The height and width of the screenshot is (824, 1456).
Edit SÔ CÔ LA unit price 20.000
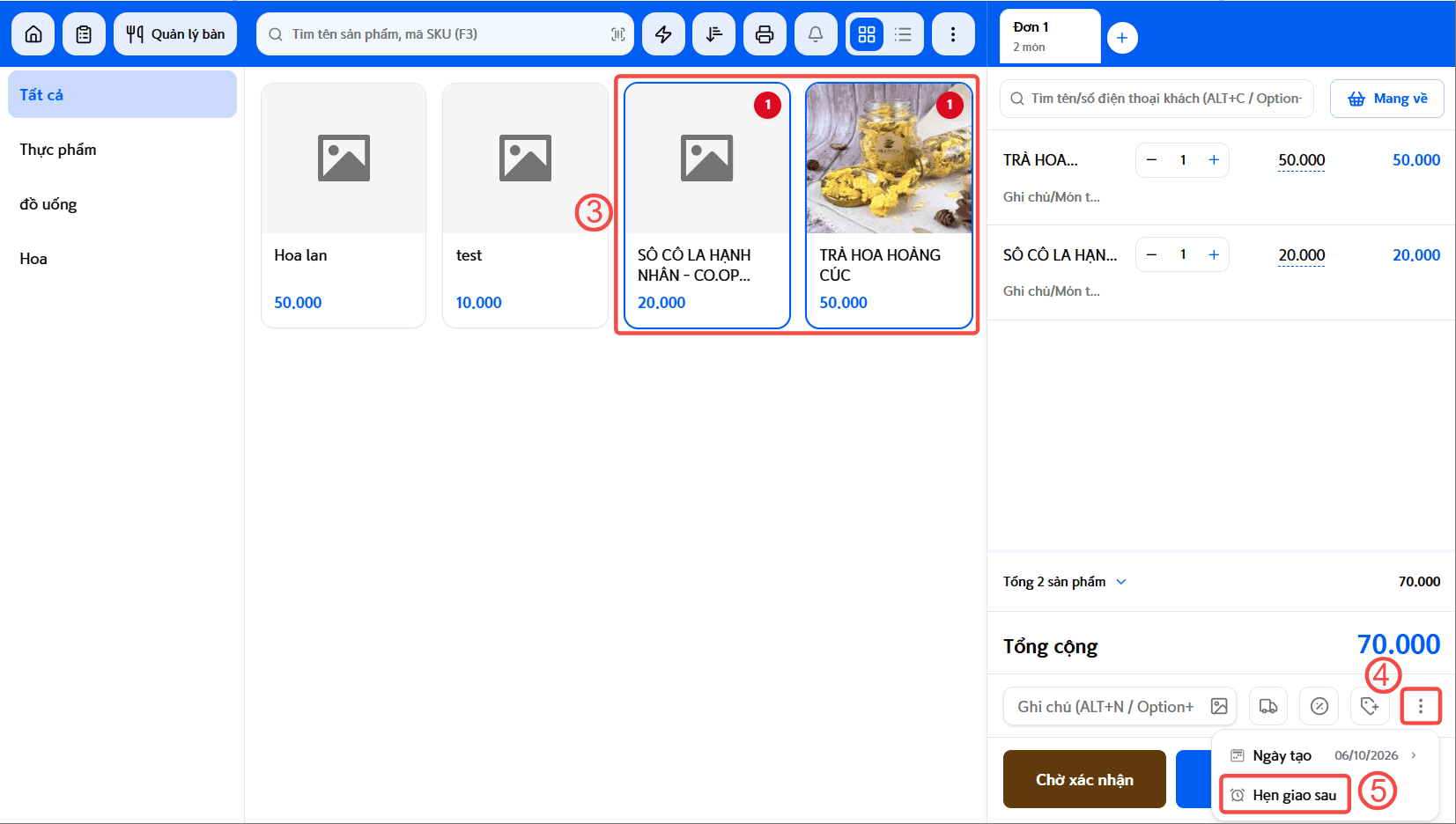(1302, 255)
